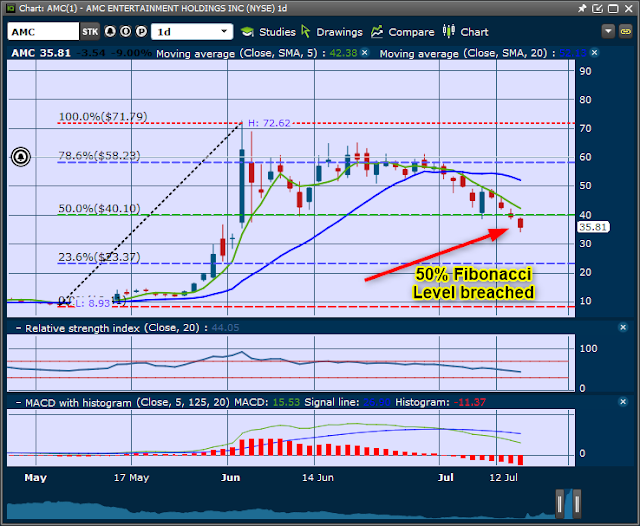The image size is (640, 526).
Task: Open the 1d timeframe dropdown
Action: [192, 32]
